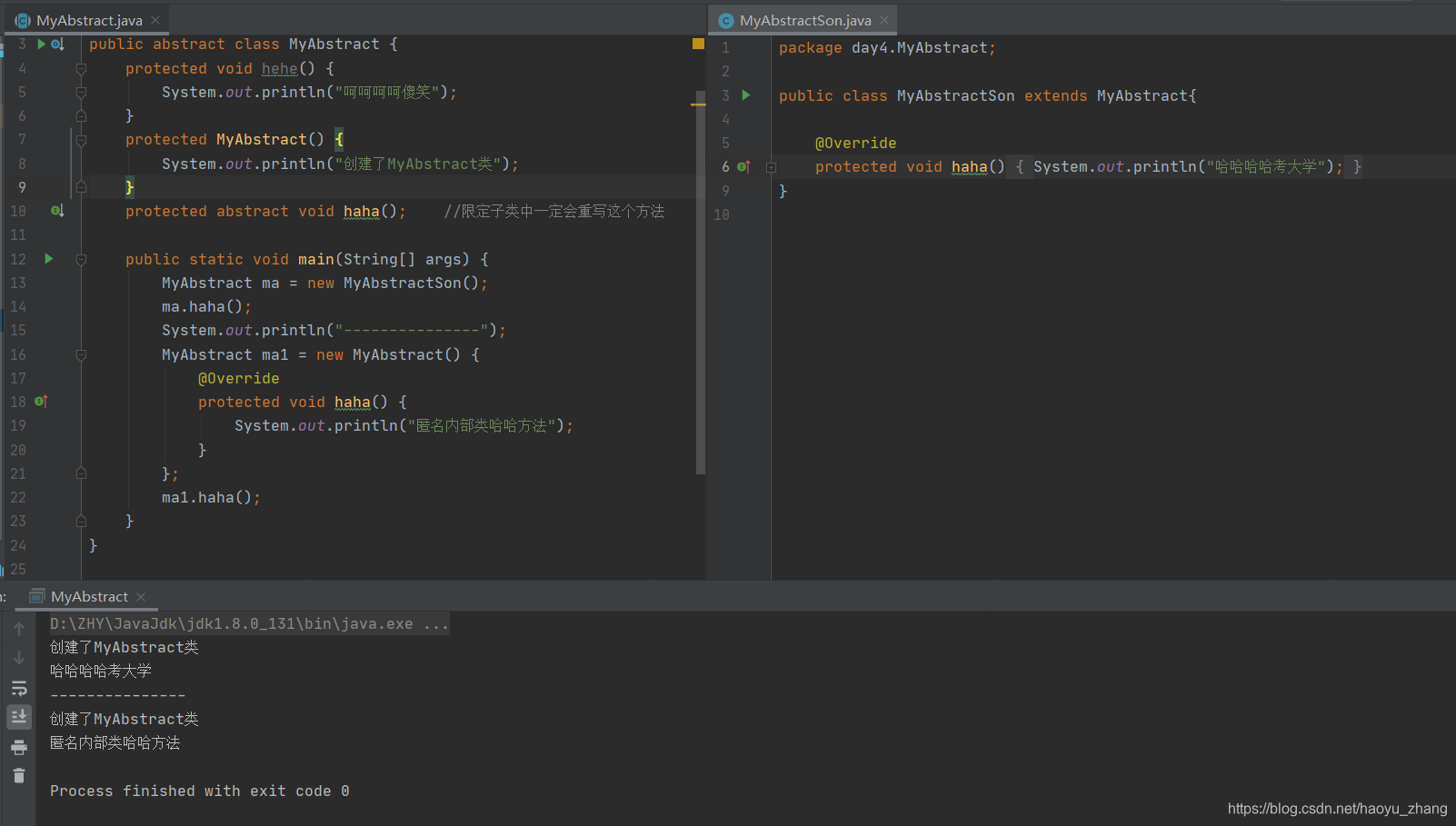Click the 'ma1.haha();' statement on line 22
Viewport: 1456px width, 826px height.
tap(211, 497)
